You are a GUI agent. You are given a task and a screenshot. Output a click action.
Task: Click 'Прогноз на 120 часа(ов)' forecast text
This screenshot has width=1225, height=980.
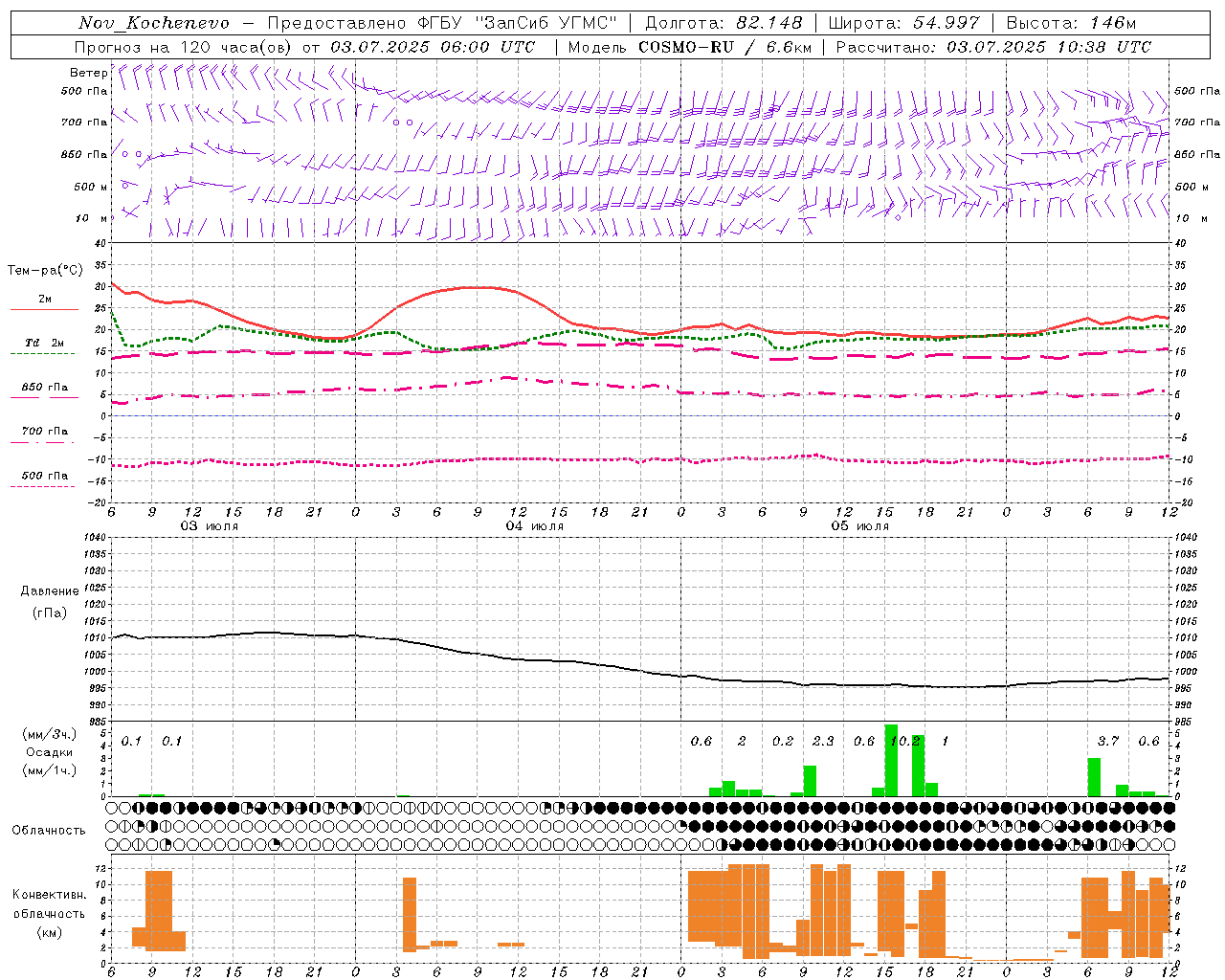click(x=184, y=47)
